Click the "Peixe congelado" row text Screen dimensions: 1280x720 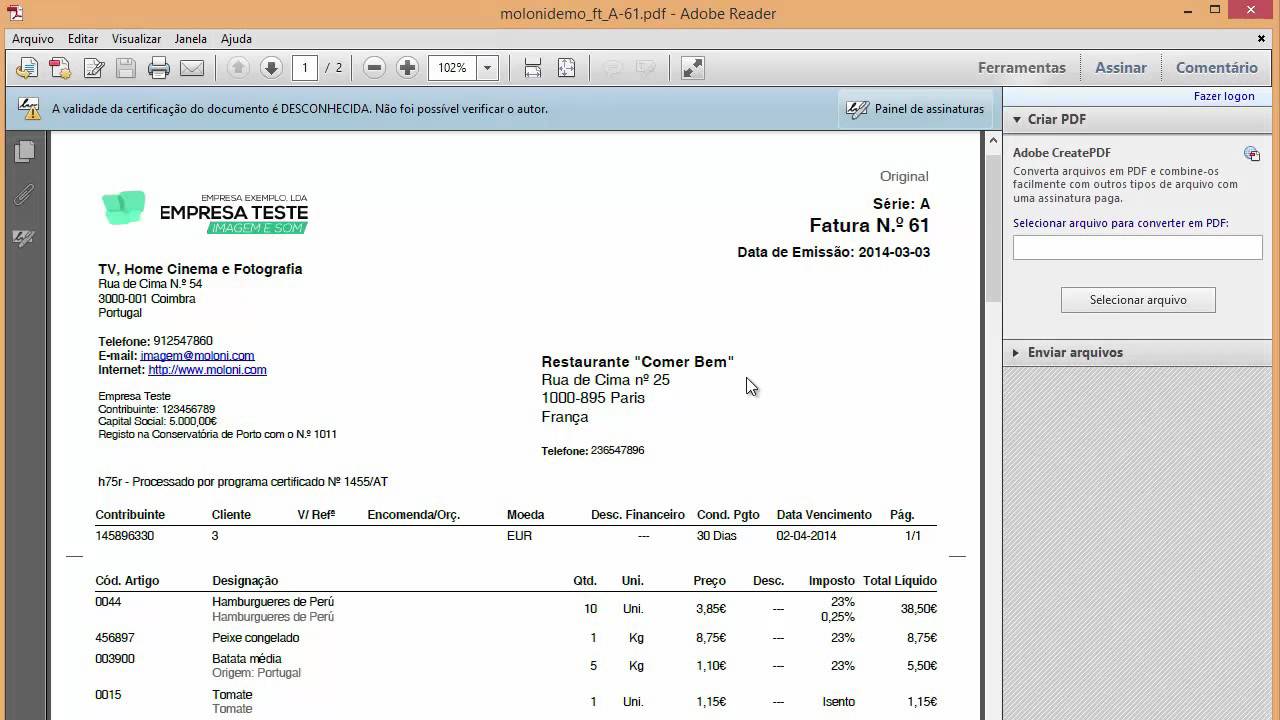255,638
